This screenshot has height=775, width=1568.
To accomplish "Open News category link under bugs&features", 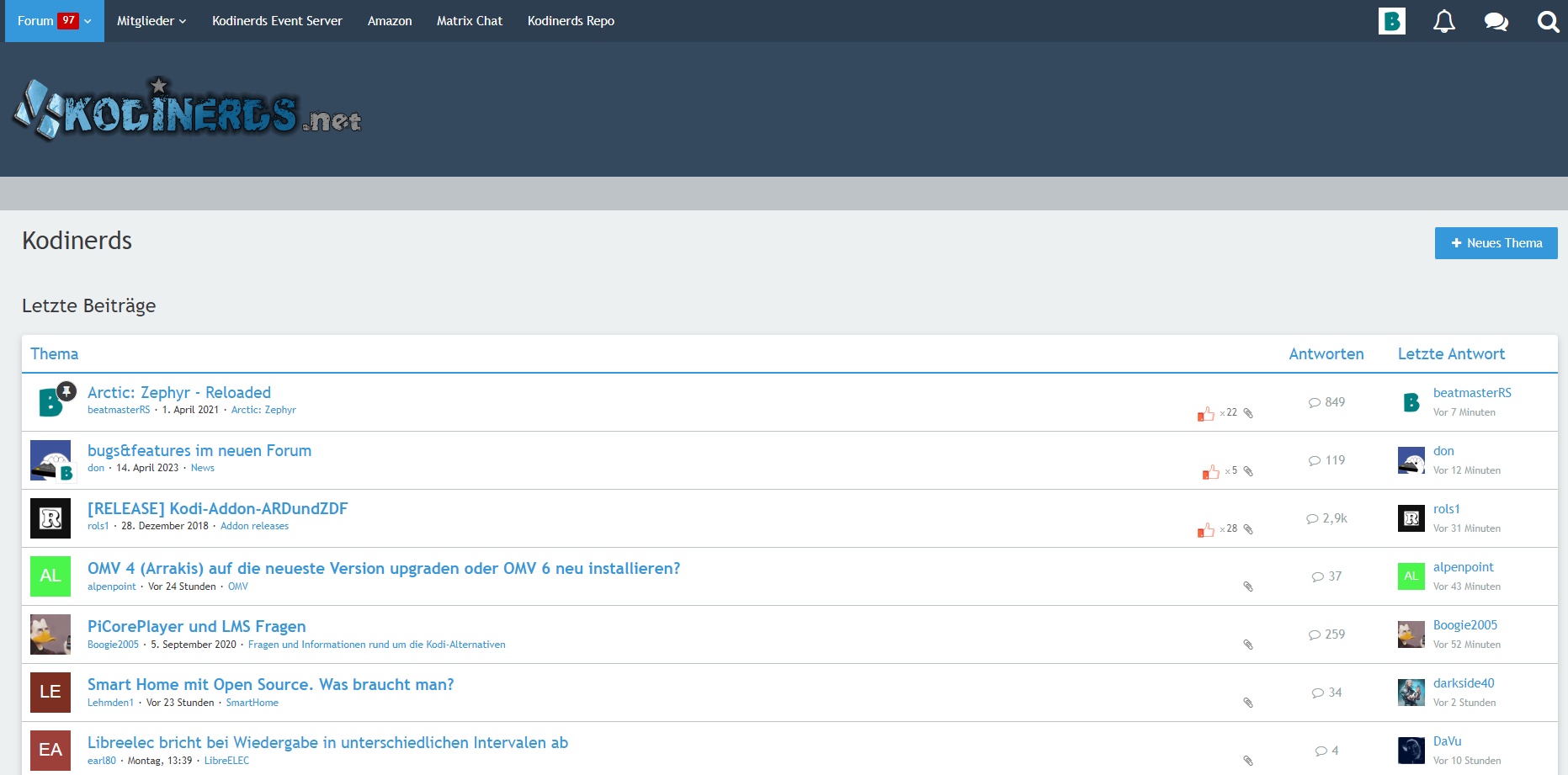I will coord(202,468).
